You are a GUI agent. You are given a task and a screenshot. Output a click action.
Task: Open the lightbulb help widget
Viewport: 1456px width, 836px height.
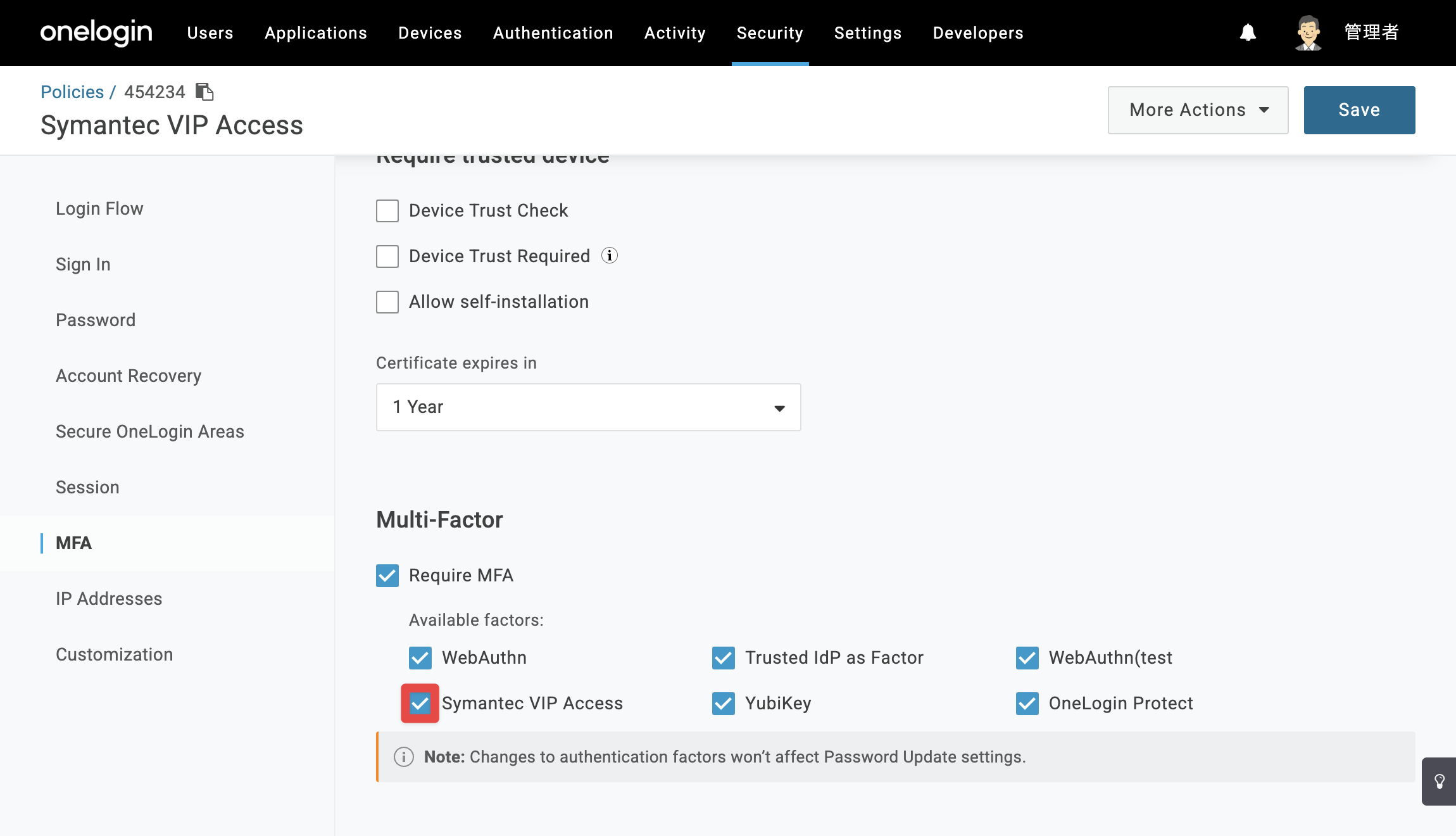click(x=1440, y=782)
